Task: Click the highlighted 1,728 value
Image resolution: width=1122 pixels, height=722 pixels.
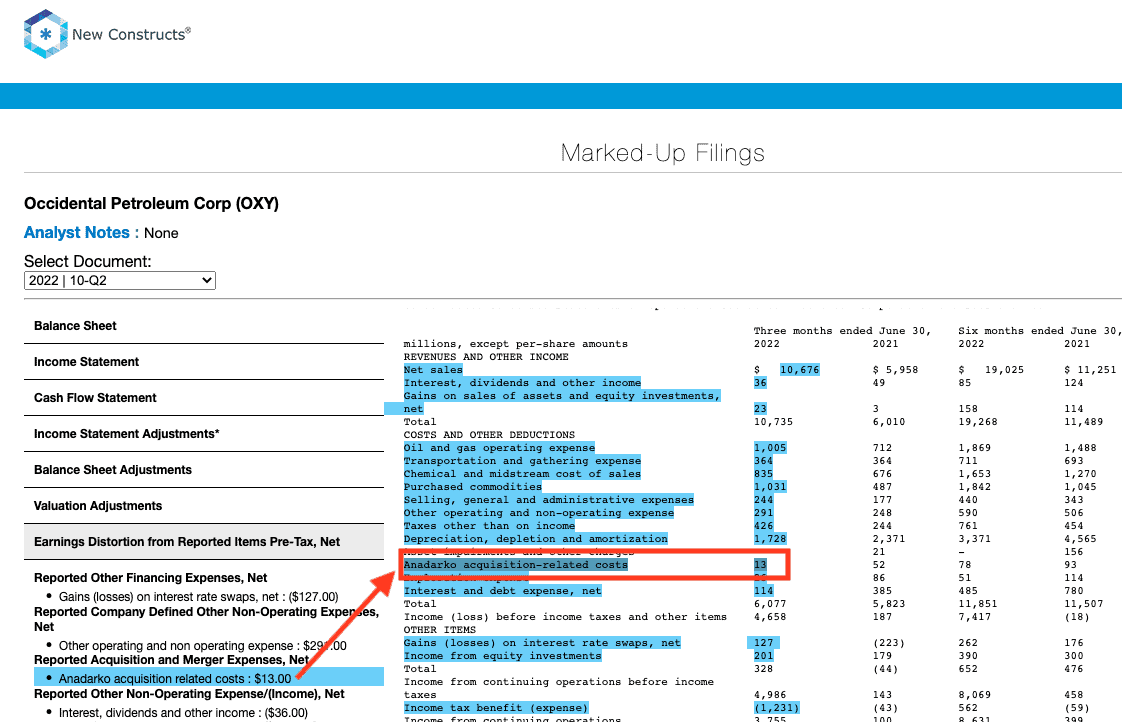Action: [770, 539]
